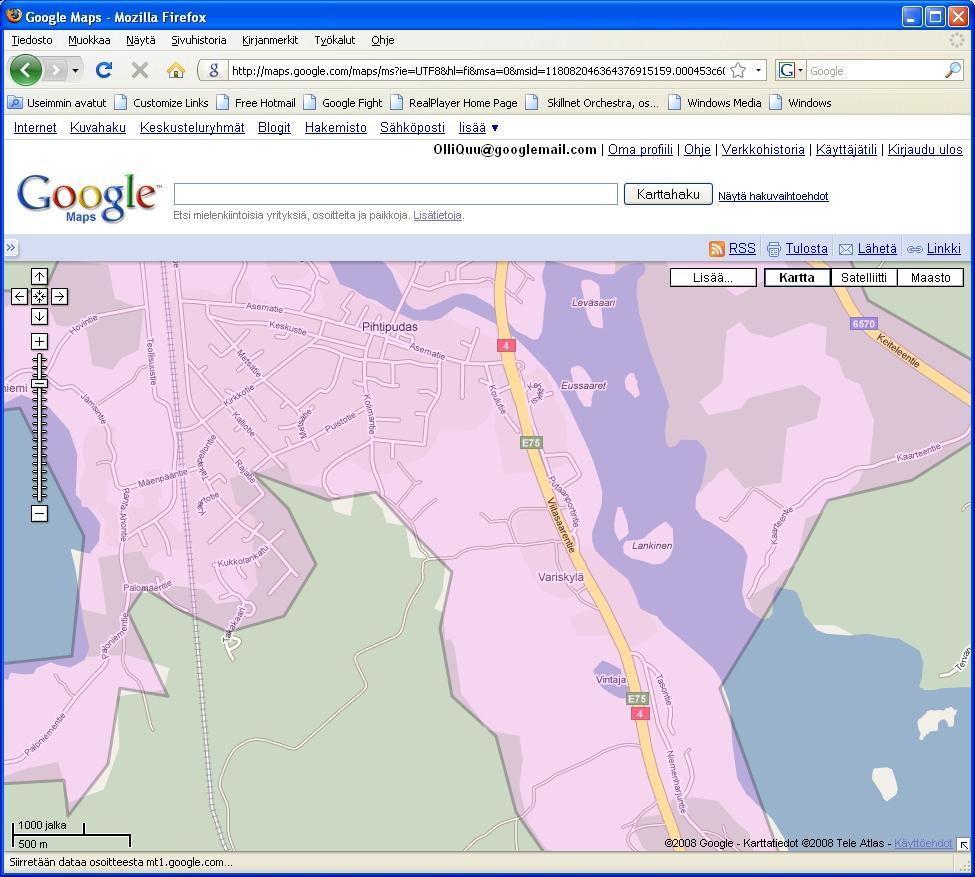Click the Hakemisto link

tap(336, 128)
